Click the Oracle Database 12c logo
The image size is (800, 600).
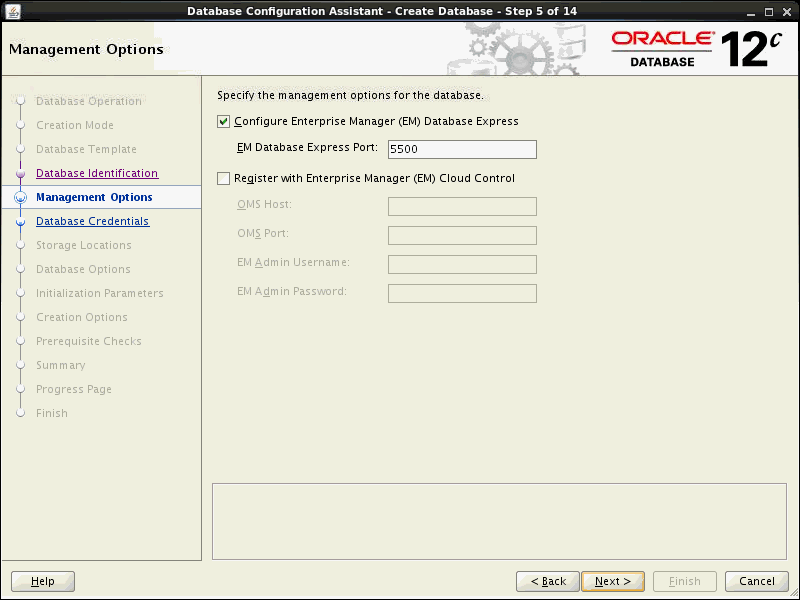tap(696, 49)
